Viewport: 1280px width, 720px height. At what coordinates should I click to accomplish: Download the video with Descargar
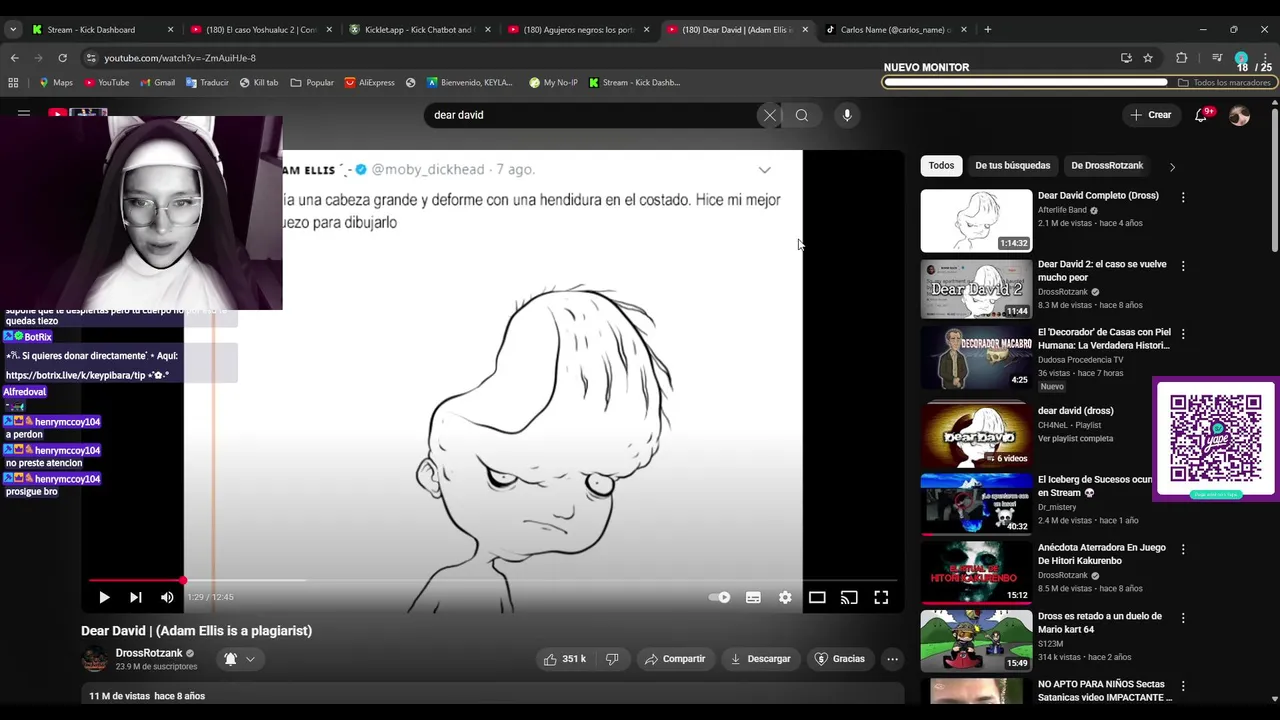[760, 659]
